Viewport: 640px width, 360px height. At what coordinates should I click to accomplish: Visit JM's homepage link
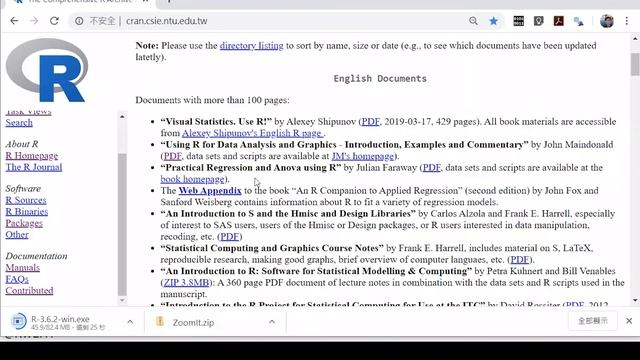[363, 156]
